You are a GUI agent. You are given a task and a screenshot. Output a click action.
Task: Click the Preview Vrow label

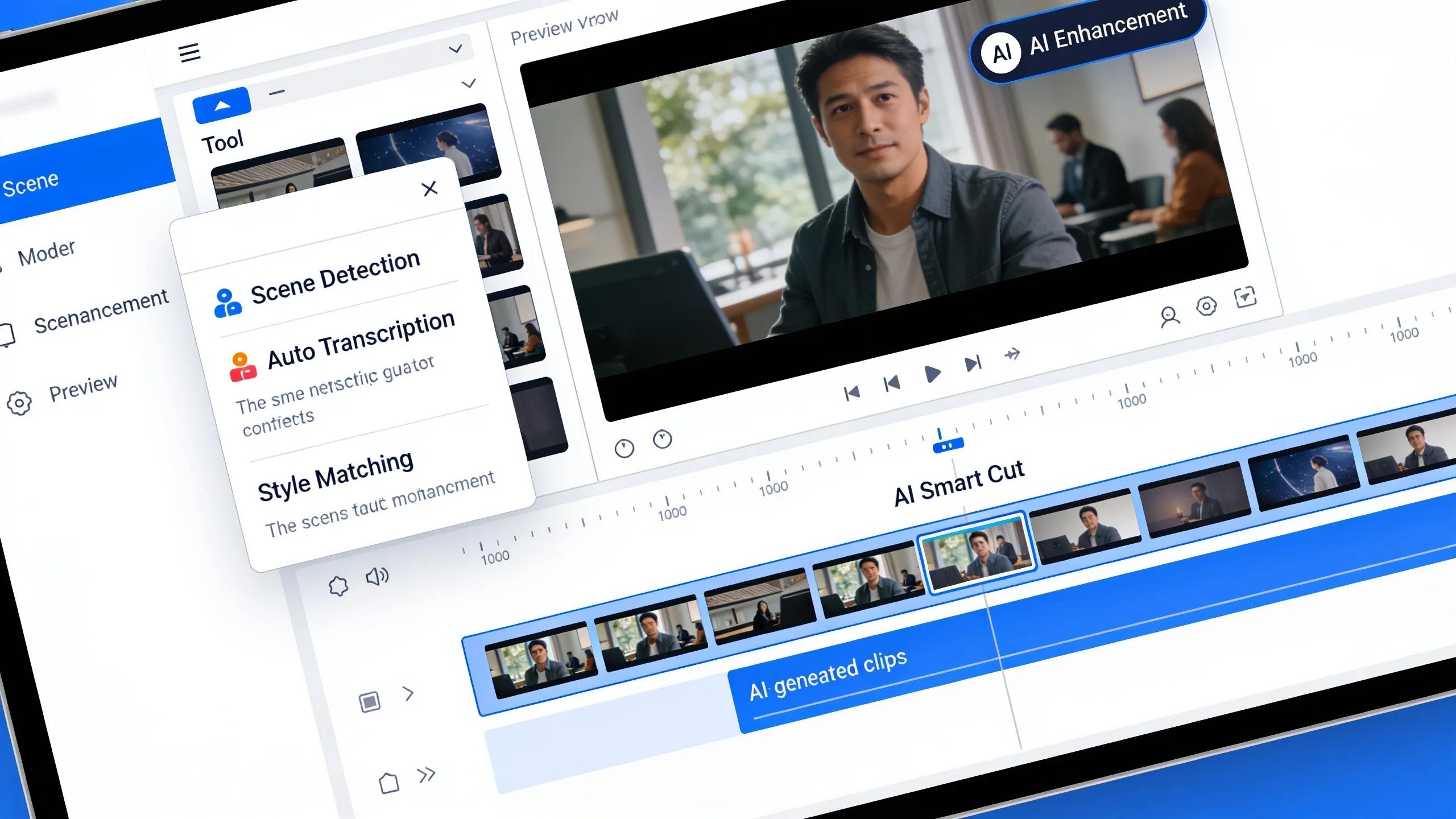pos(564,27)
